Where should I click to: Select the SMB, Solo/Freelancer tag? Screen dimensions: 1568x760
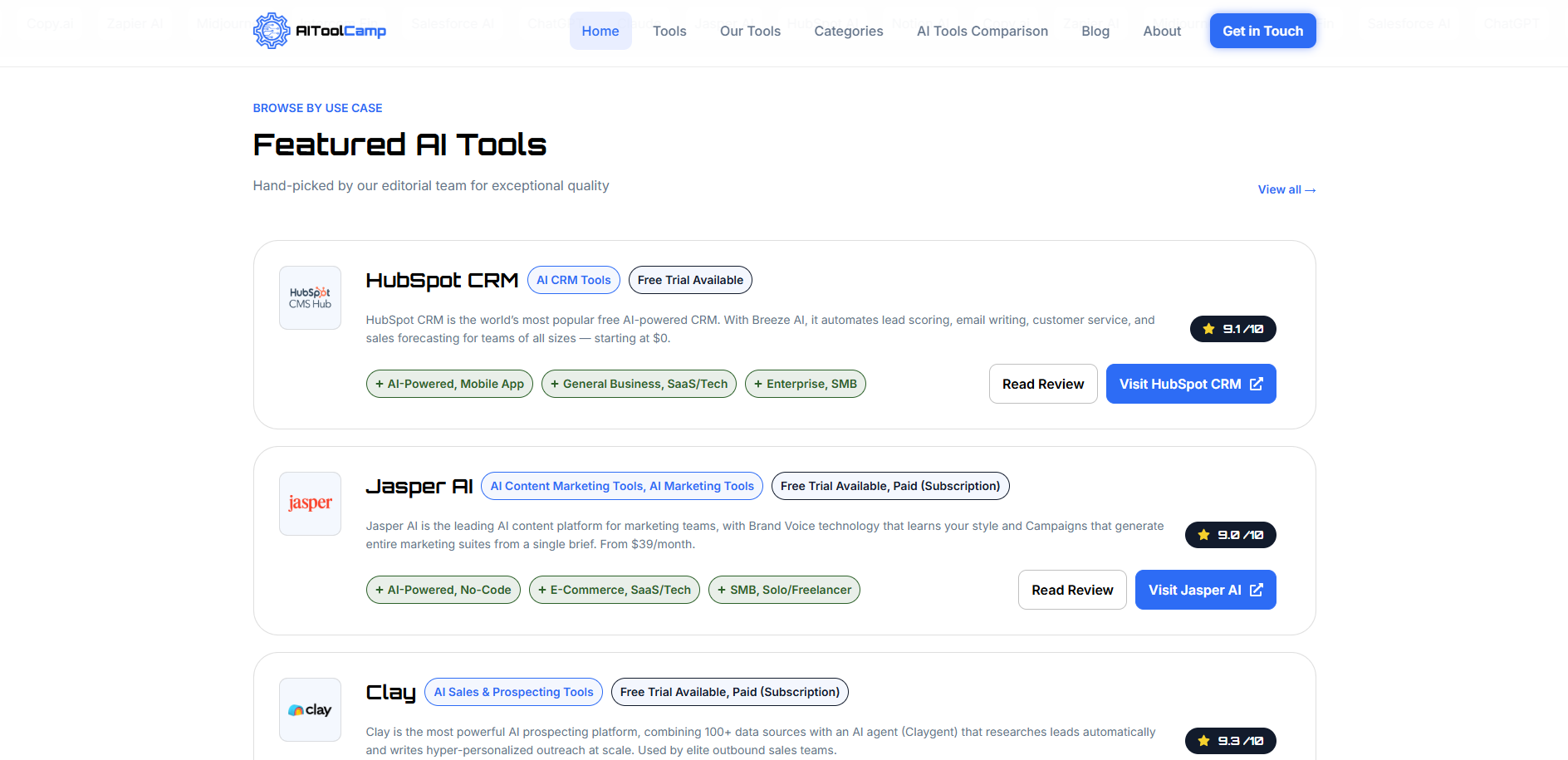[784, 590]
